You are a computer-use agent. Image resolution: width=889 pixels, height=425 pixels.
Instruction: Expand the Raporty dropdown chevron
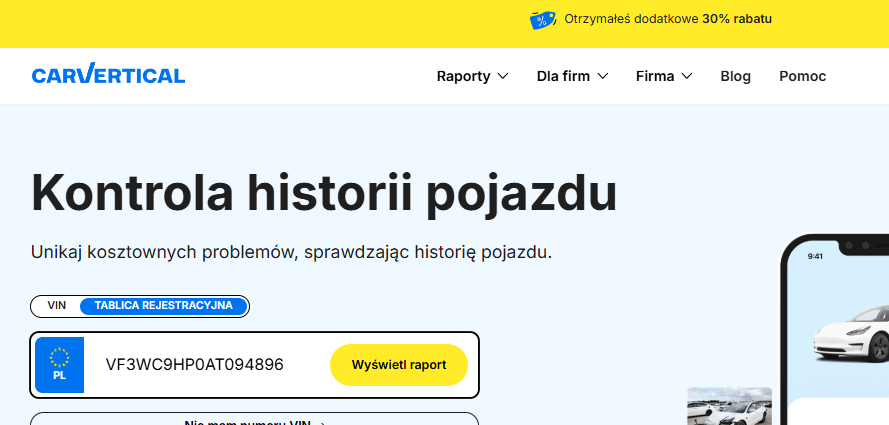(503, 76)
